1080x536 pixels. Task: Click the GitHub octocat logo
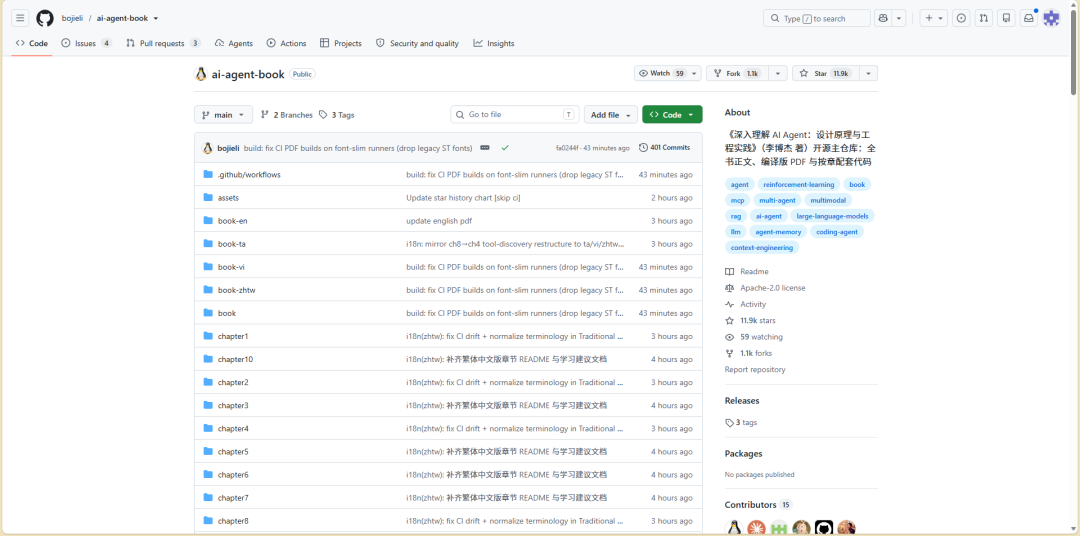(45, 19)
